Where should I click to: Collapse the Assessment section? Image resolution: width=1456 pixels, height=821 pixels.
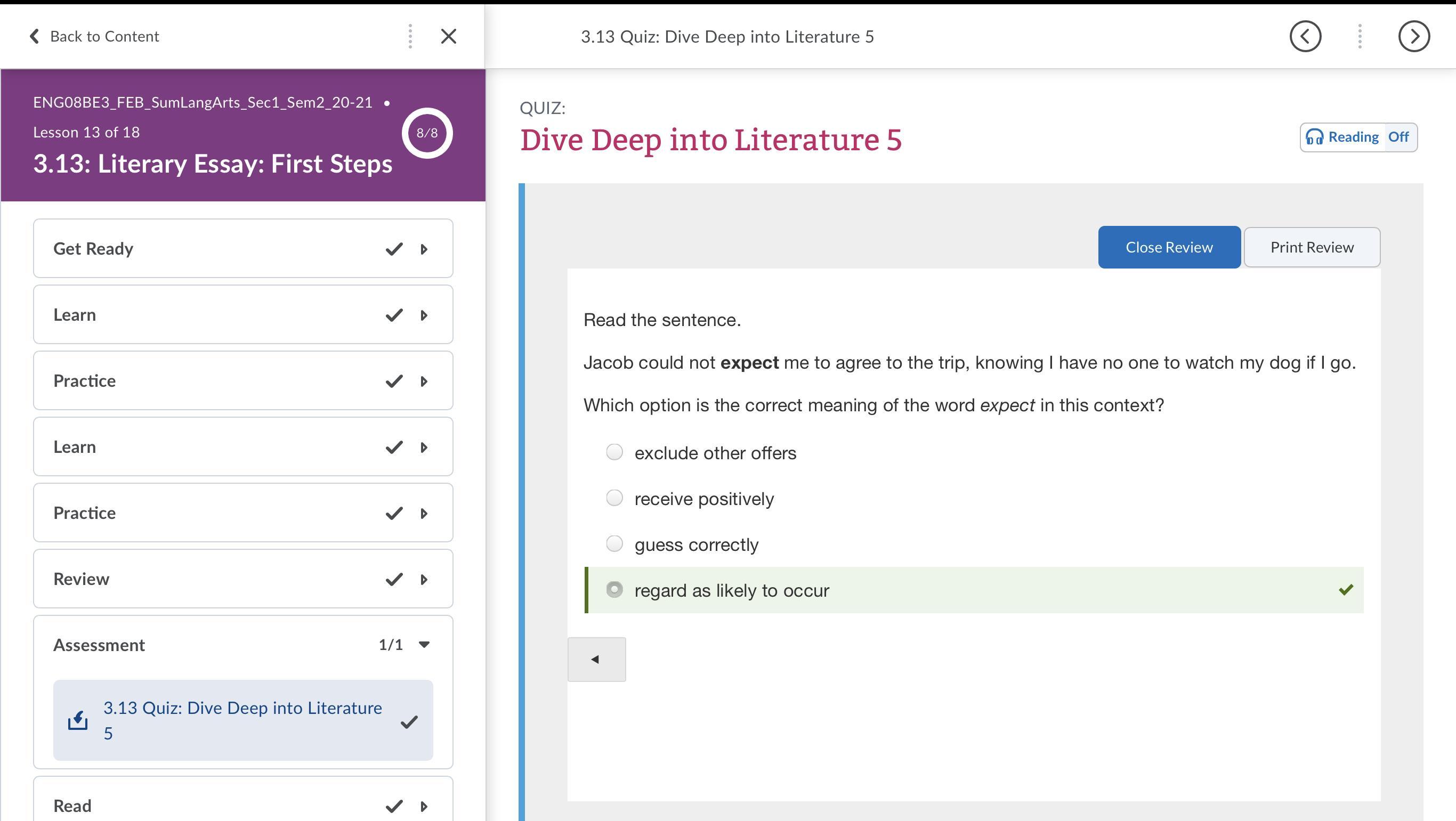pos(424,645)
